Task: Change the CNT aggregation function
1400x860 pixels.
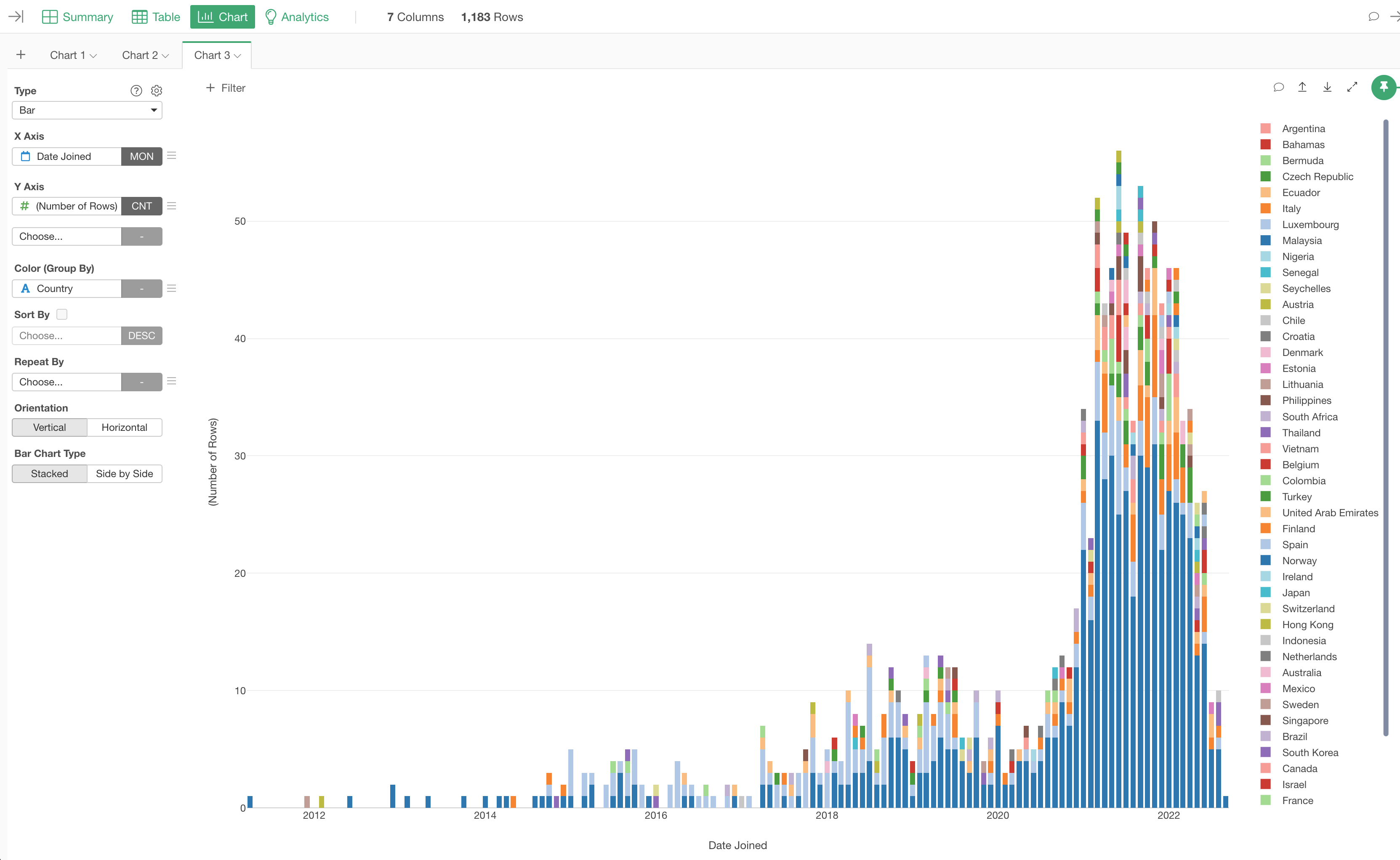Action: point(142,206)
